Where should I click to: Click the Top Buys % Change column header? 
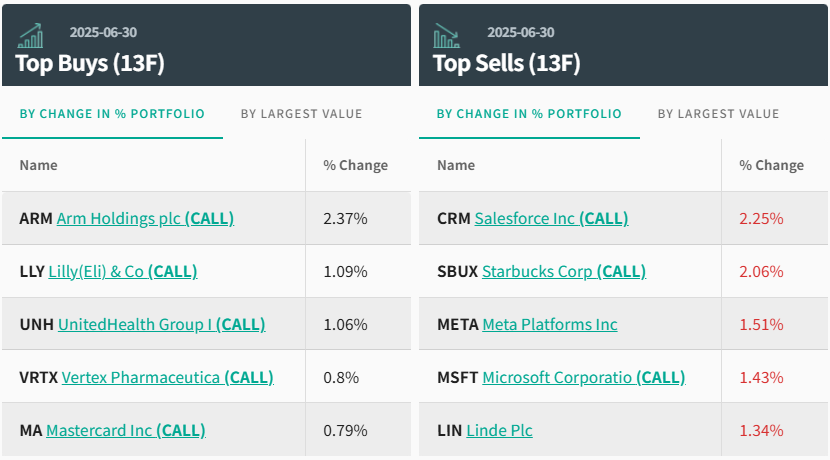(x=355, y=165)
